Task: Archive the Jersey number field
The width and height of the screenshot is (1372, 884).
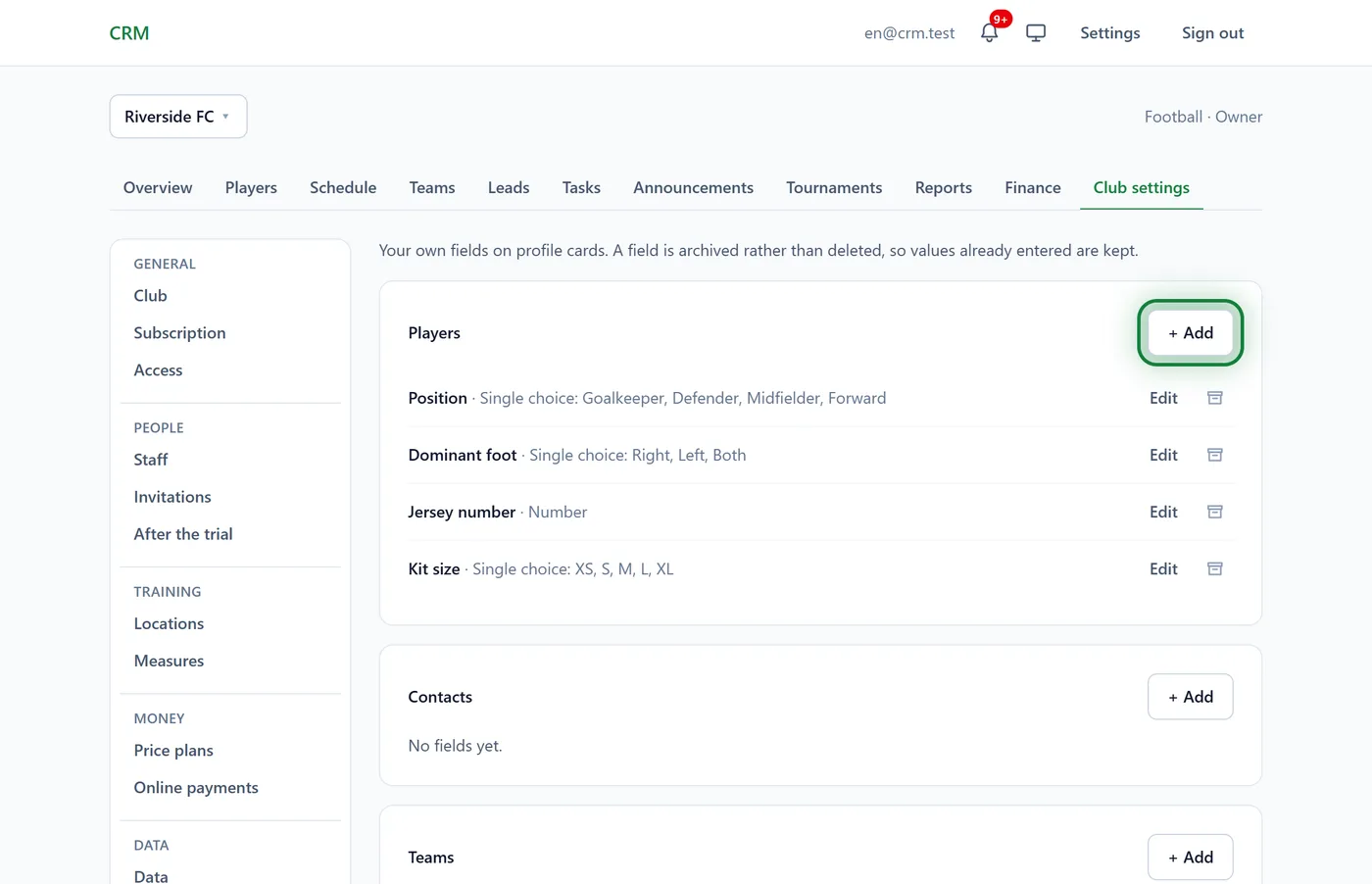Action: 1215,512
